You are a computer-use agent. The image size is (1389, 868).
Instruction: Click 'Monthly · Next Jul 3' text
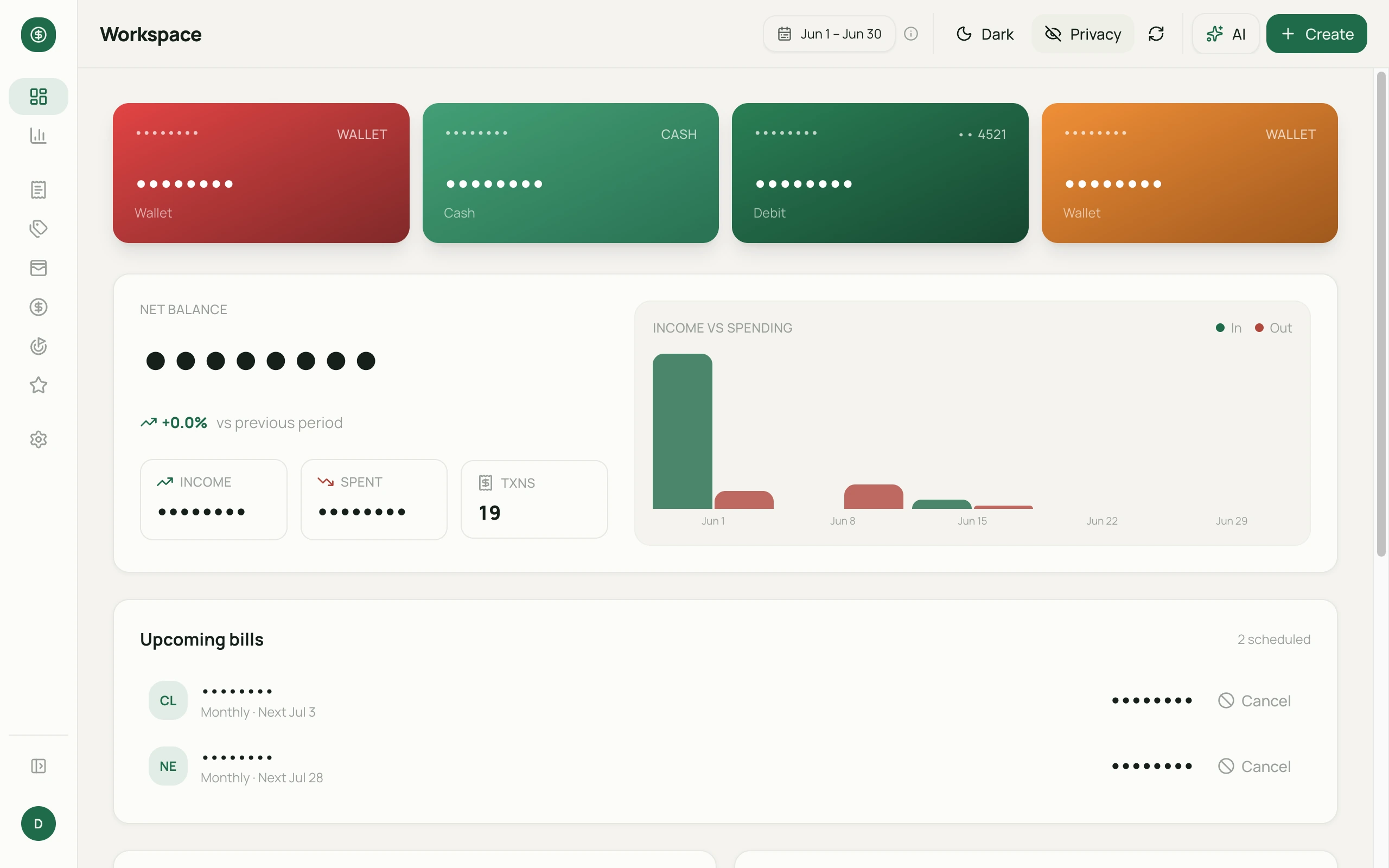(x=258, y=712)
